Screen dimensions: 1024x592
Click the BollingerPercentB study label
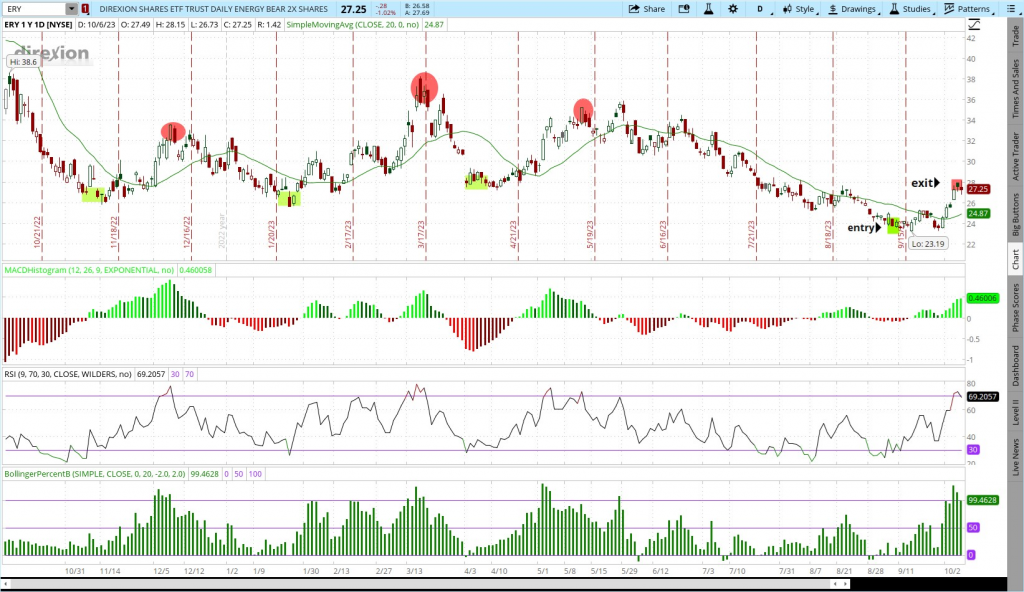coord(95,474)
